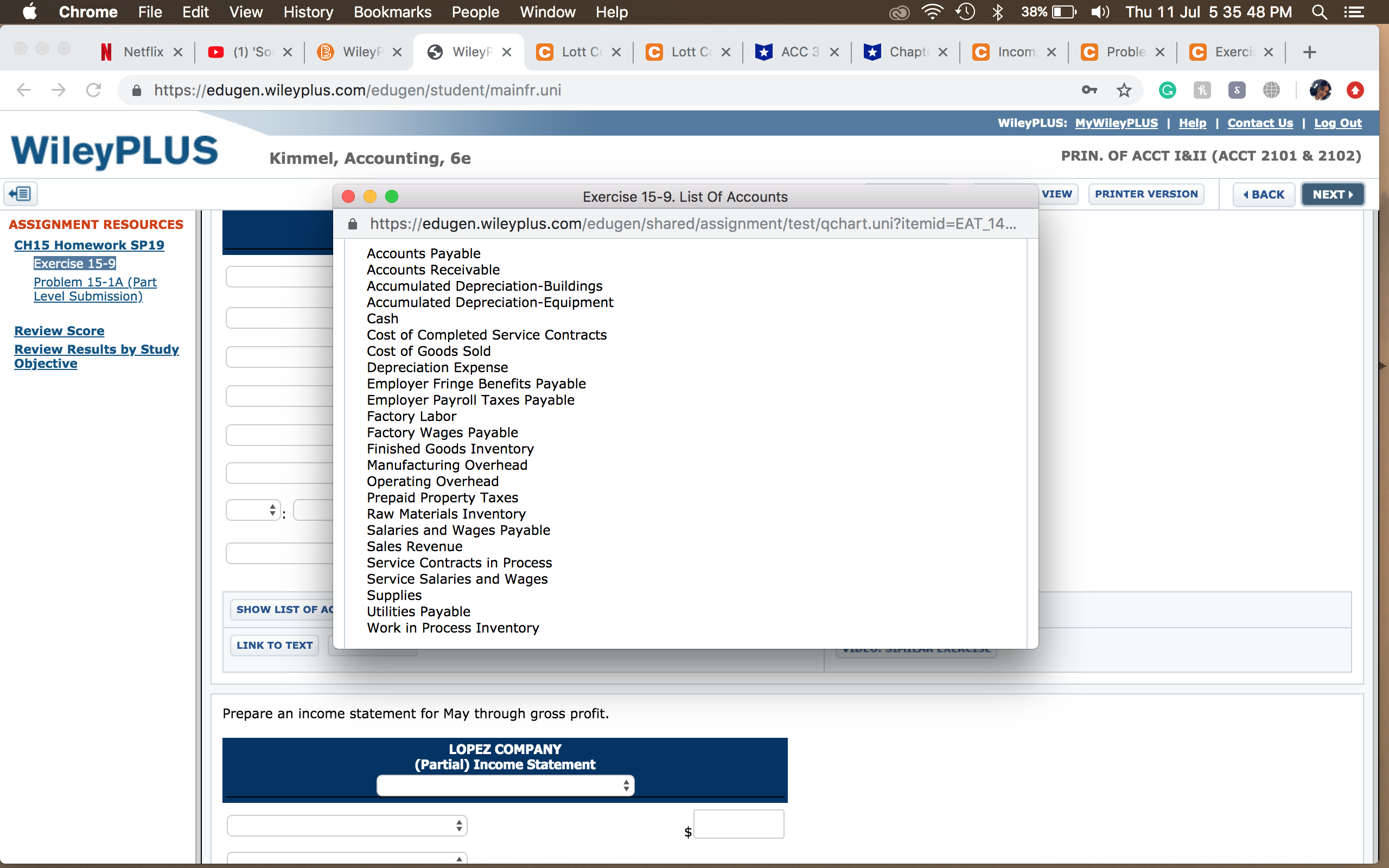The height and width of the screenshot is (868, 1389).
Task: Click the Bluetooth icon in menu bar
Action: click(998, 12)
